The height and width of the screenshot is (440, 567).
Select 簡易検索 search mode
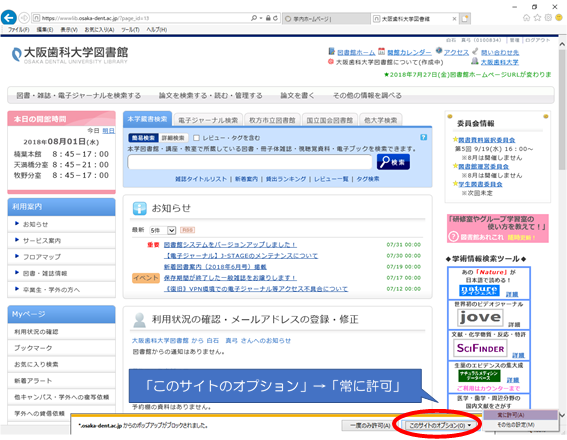[x=143, y=138]
